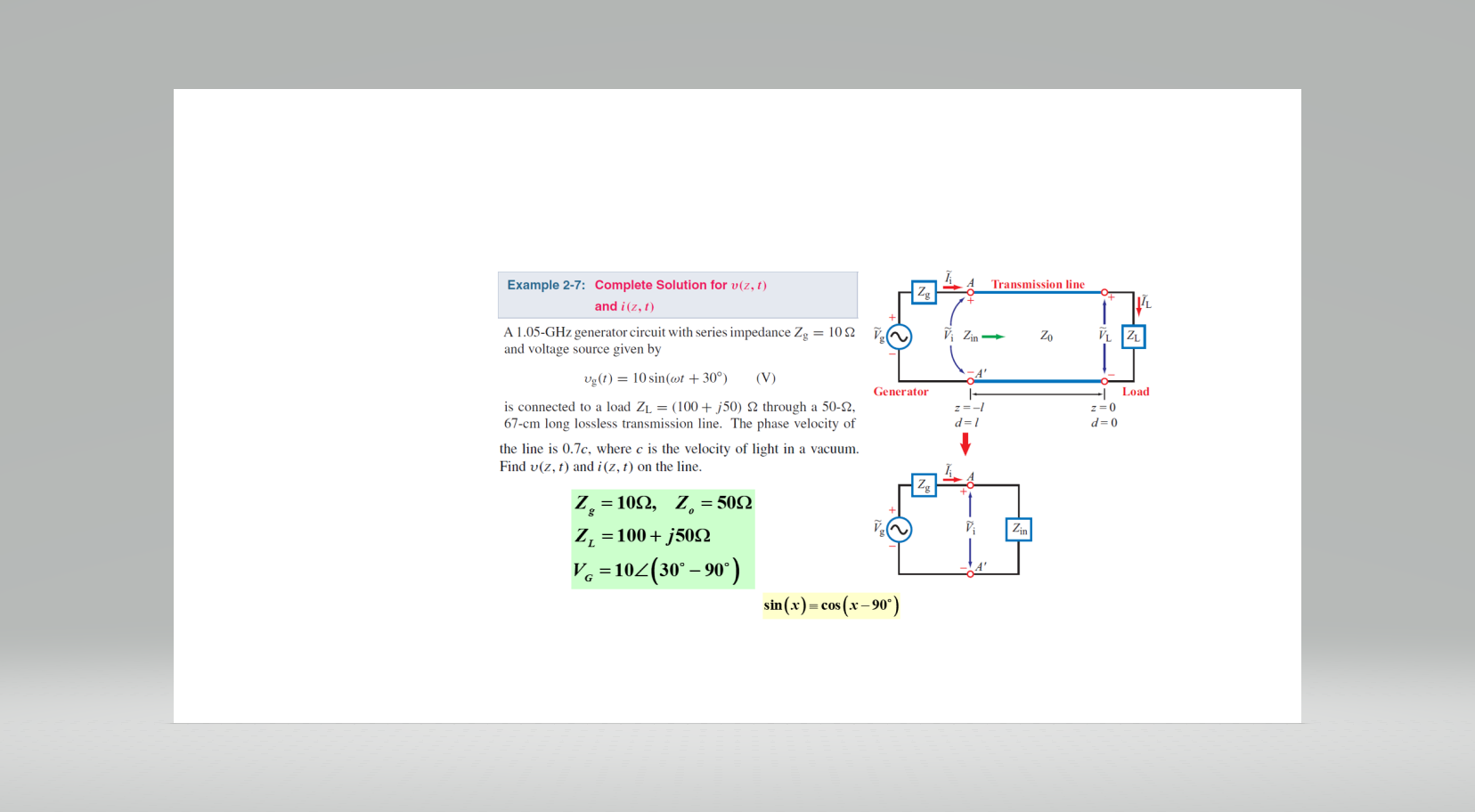The width and height of the screenshot is (1475, 812).
Task: Select the Load label text
Action: (x=1136, y=391)
